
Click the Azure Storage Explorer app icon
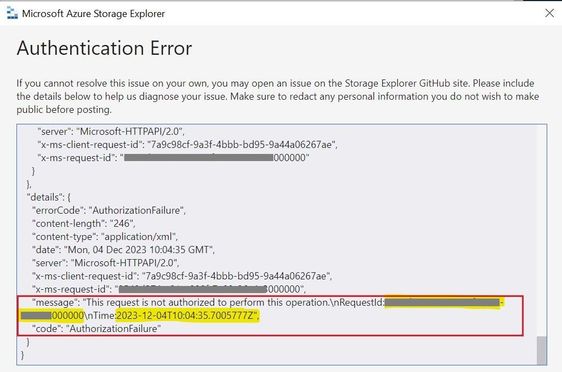[x=12, y=13]
